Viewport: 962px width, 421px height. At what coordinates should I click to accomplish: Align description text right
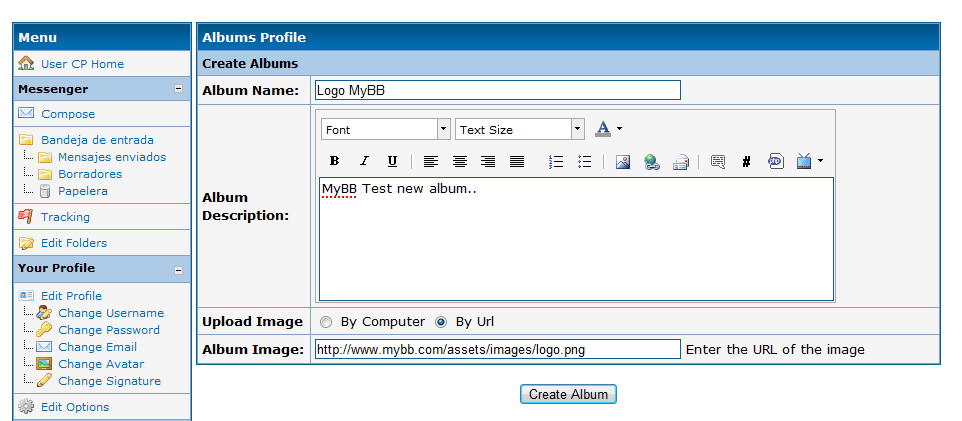(x=488, y=161)
